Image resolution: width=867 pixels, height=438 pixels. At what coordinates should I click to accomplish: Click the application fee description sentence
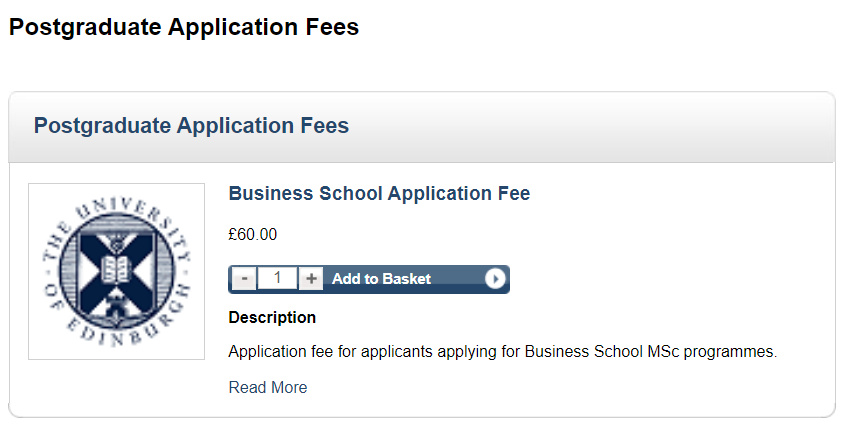tap(503, 352)
